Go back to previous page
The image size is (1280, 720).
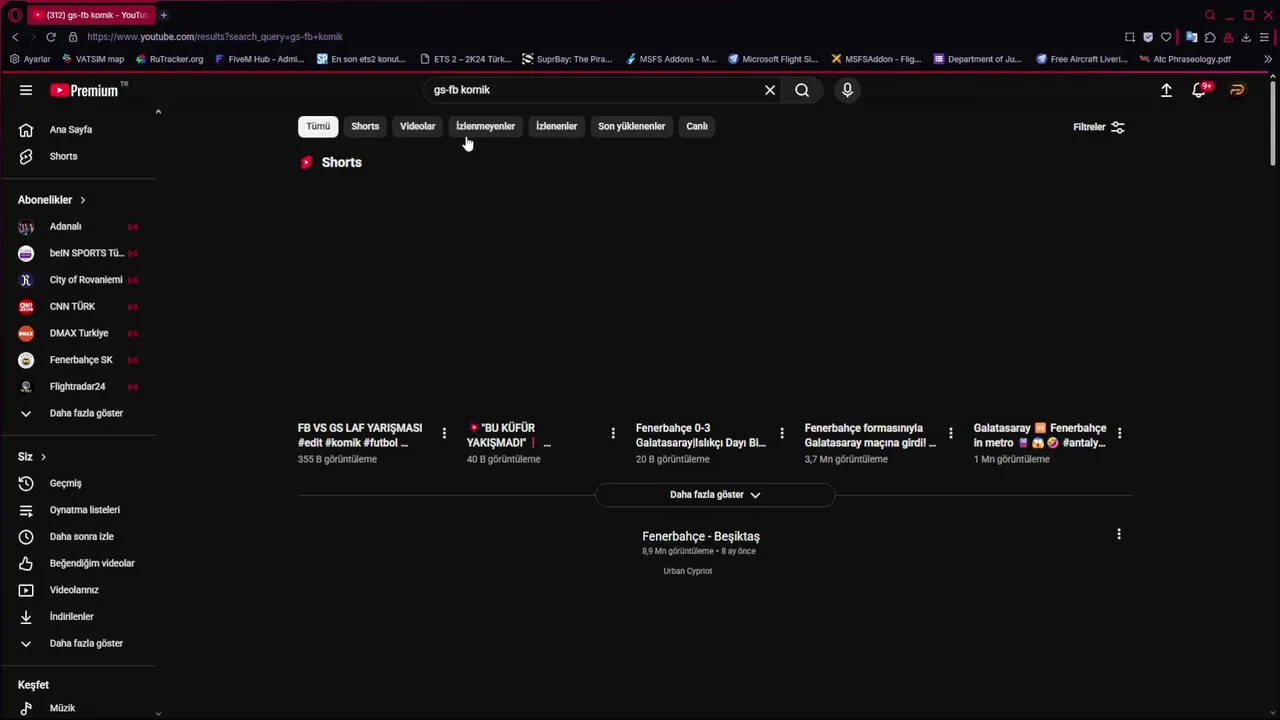[15, 37]
